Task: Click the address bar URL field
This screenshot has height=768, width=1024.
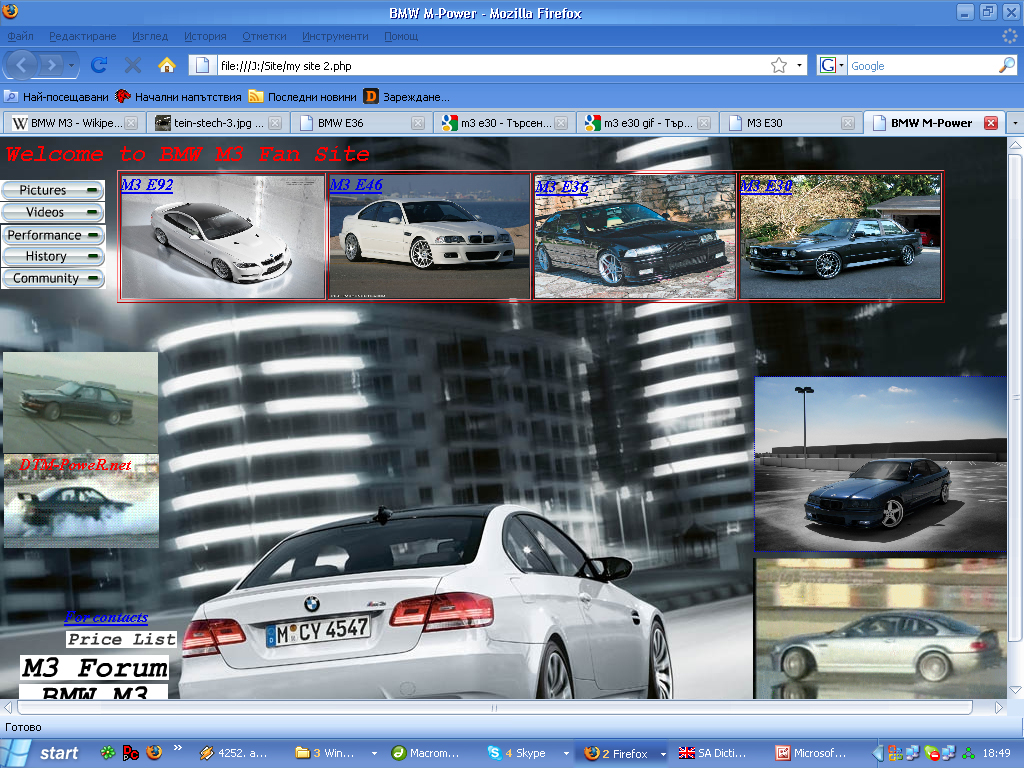Action: click(x=493, y=65)
